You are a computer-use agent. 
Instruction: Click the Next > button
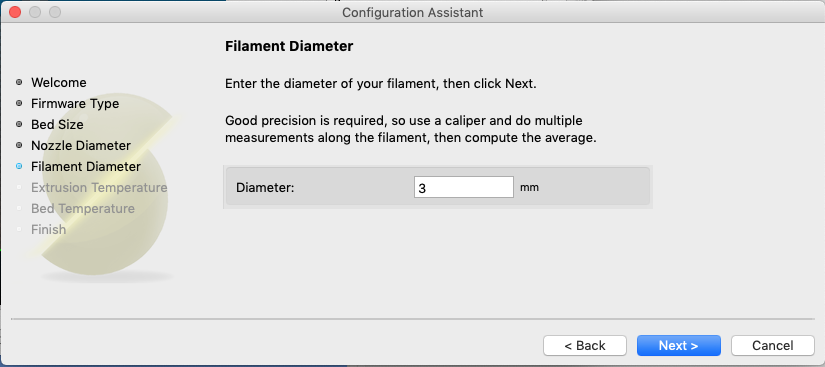pos(678,345)
